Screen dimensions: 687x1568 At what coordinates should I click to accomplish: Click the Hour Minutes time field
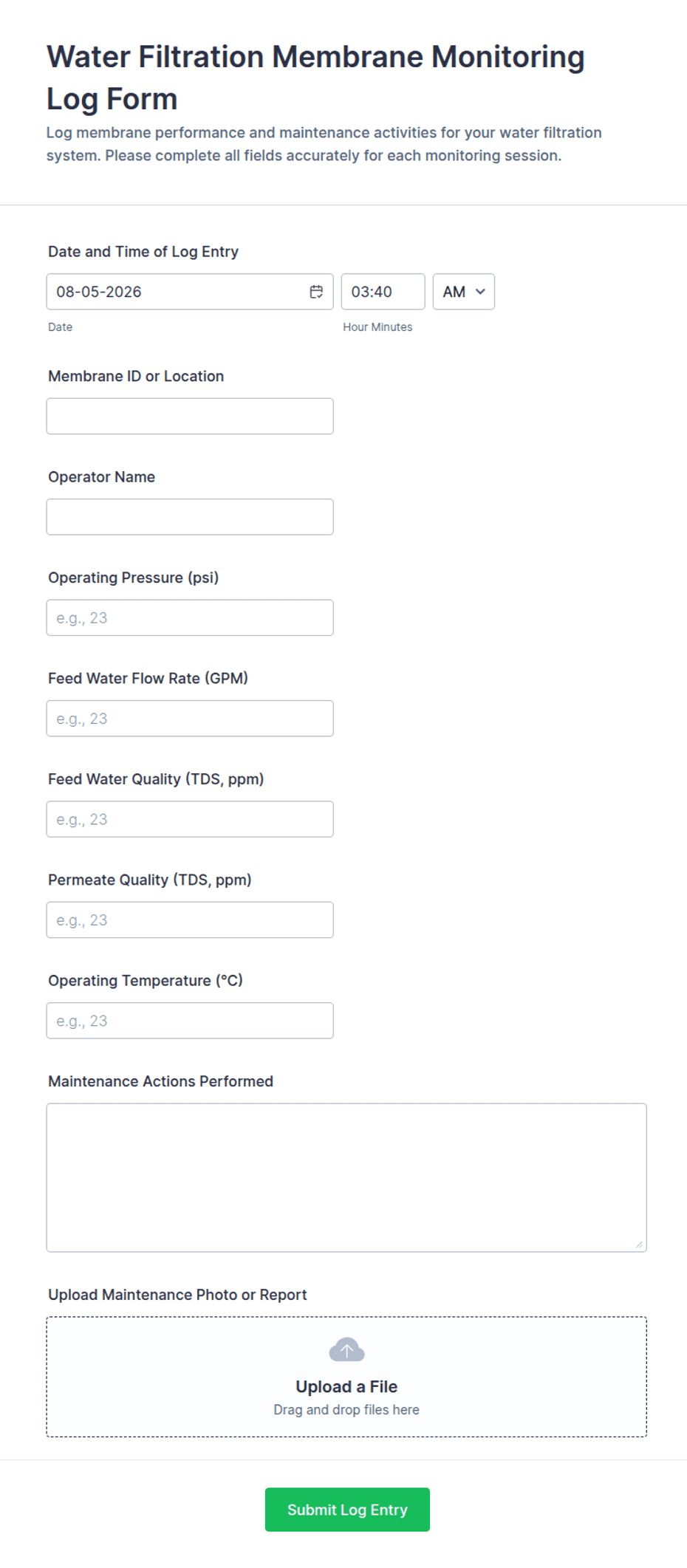tap(383, 292)
